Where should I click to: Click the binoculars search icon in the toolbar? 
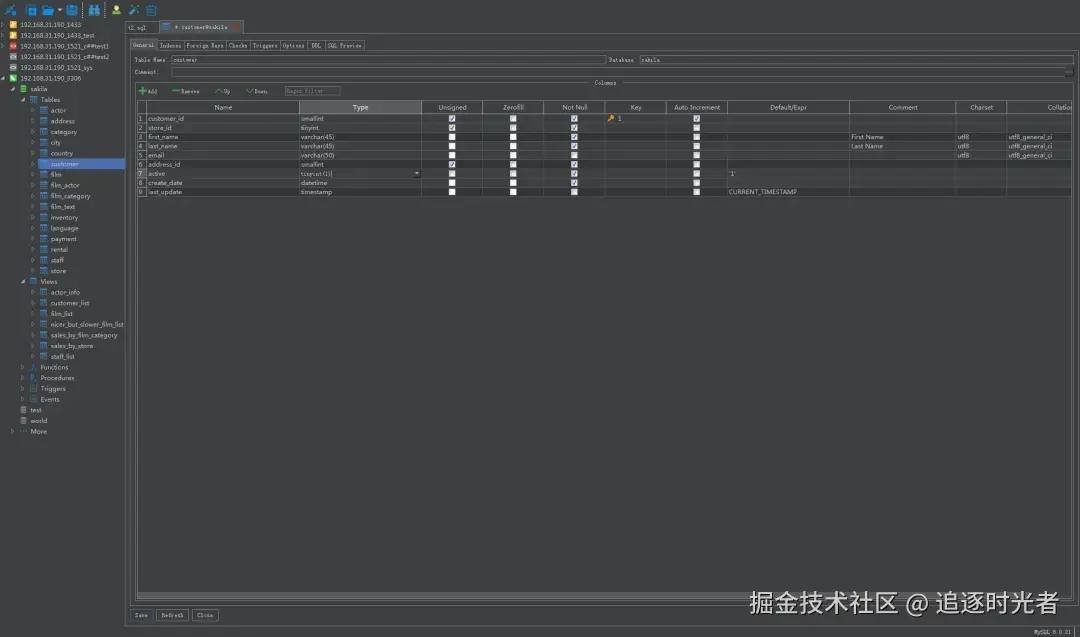coord(92,8)
